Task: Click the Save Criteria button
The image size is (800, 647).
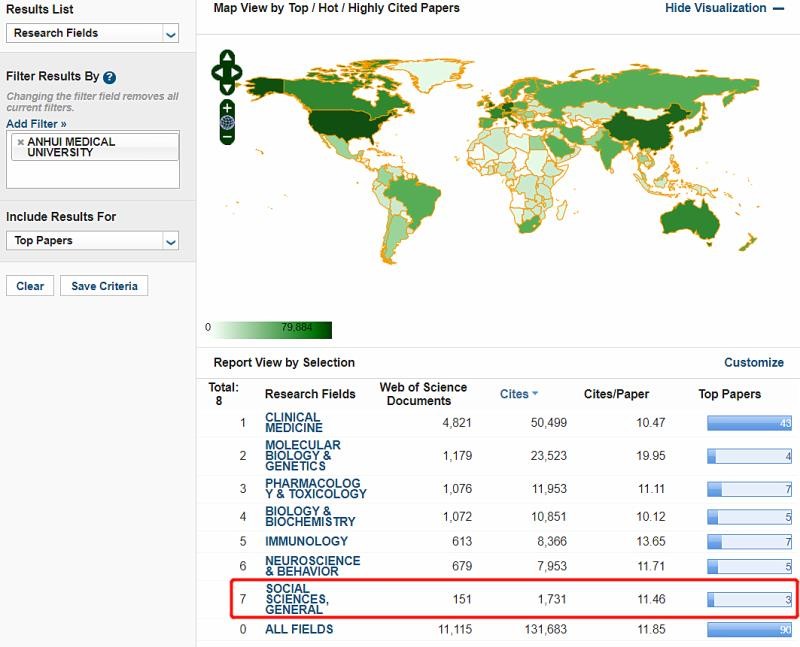Action: (x=104, y=286)
